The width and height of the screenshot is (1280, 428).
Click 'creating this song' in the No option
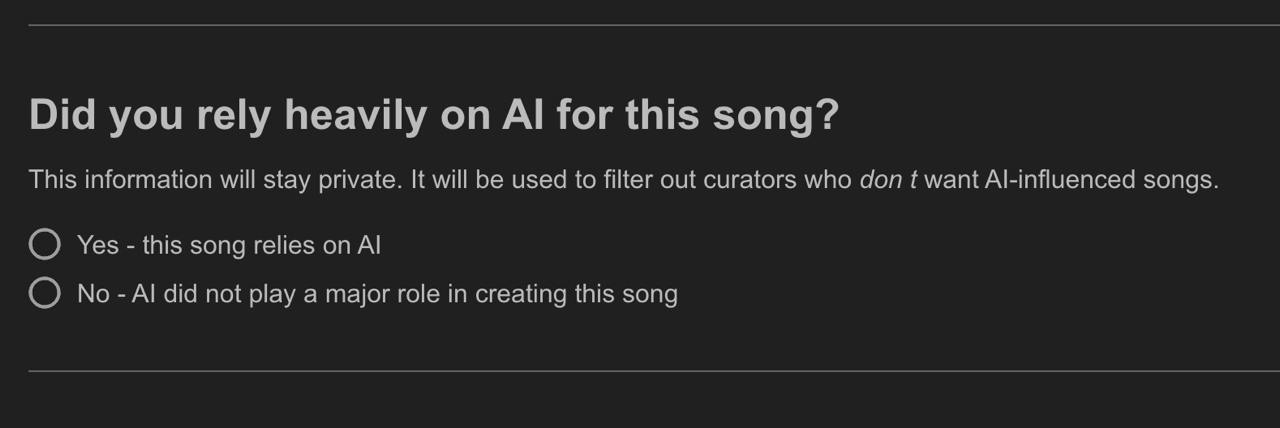576,294
